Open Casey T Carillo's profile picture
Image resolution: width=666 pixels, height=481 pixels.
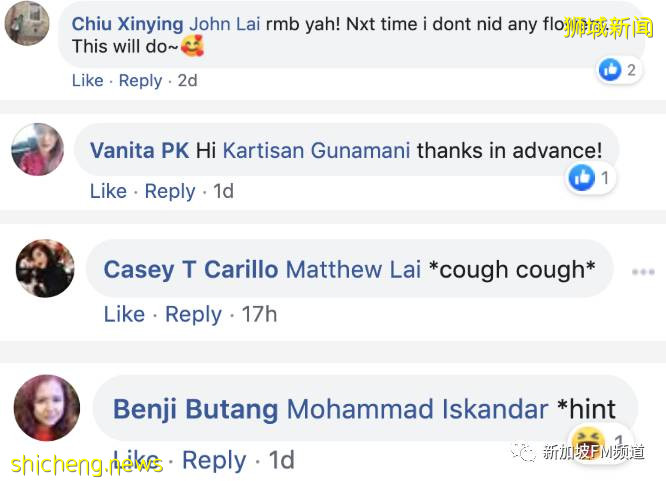pyautogui.click(x=45, y=268)
